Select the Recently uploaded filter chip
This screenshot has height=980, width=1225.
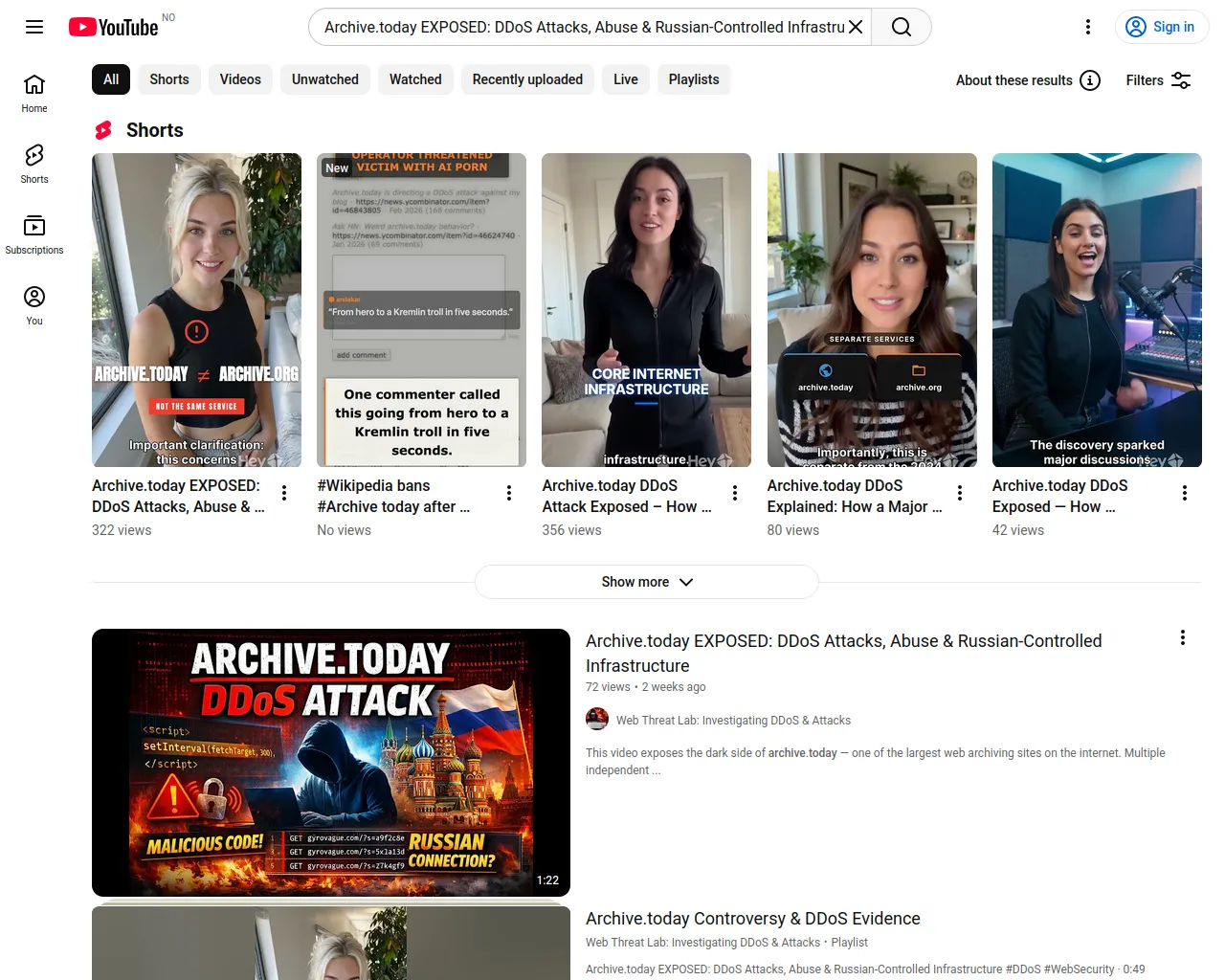point(527,79)
